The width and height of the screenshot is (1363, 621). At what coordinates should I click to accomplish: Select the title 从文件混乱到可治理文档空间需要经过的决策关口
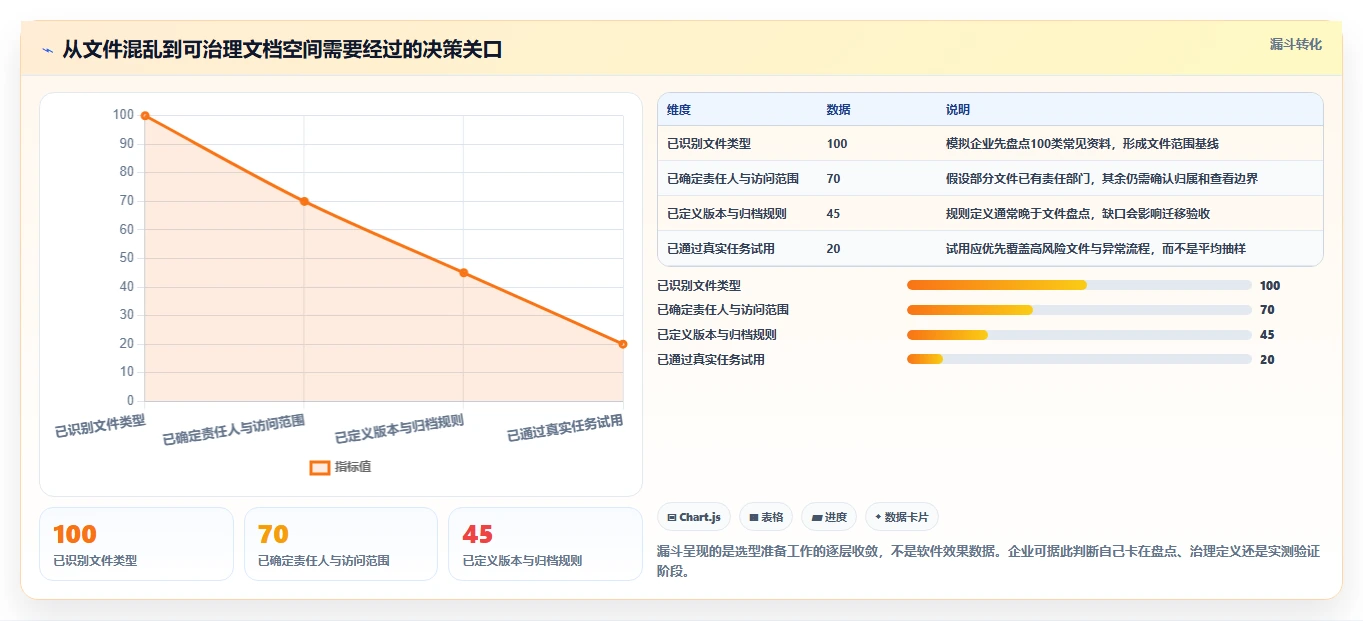tap(282, 50)
